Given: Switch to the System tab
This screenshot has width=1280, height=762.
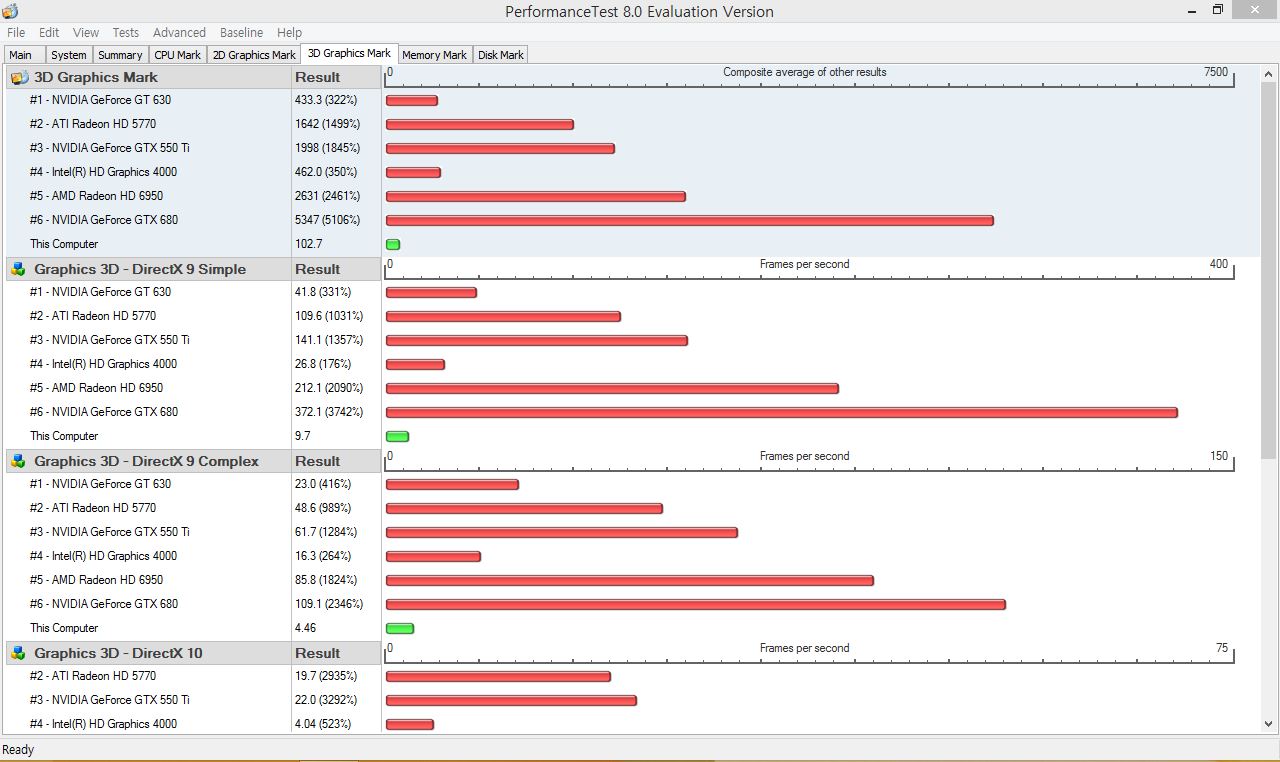Looking at the screenshot, I should (69, 55).
